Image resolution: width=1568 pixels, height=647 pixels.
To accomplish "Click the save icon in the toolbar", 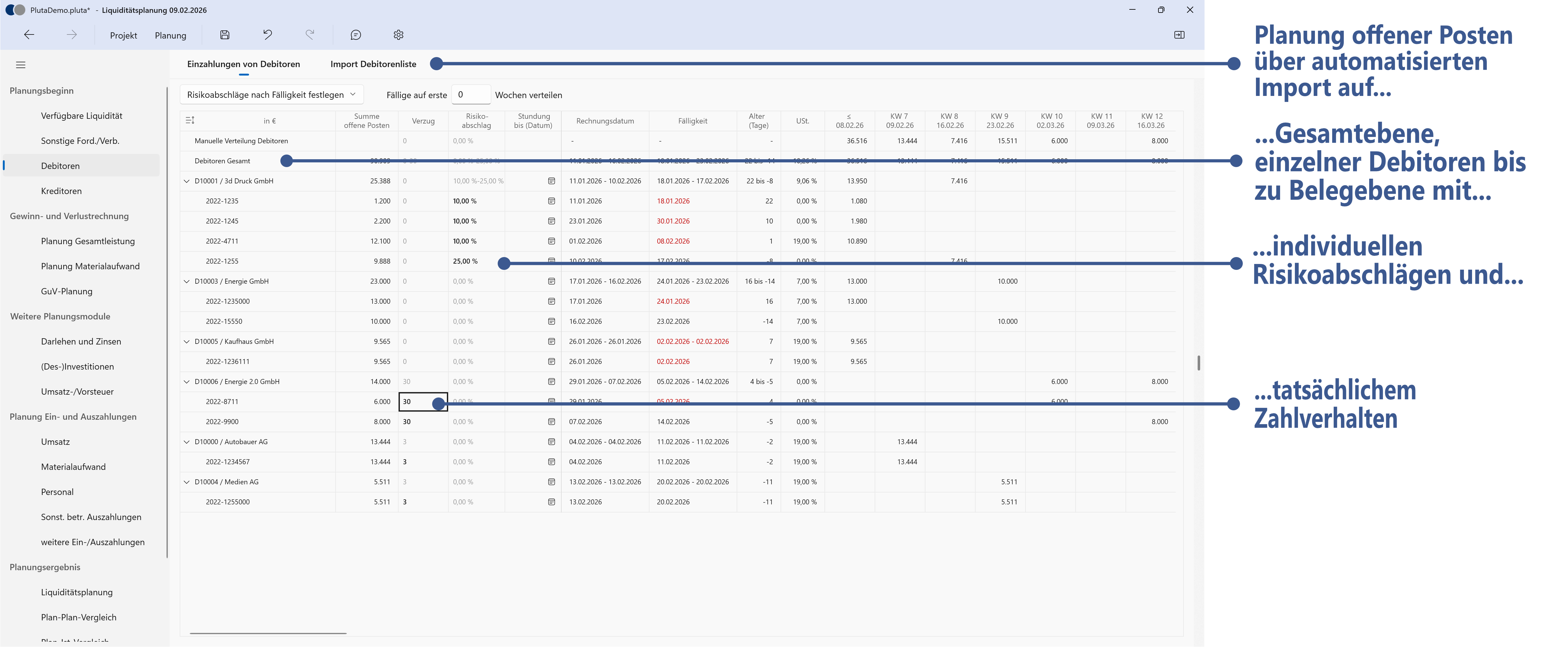I will [x=224, y=35].
